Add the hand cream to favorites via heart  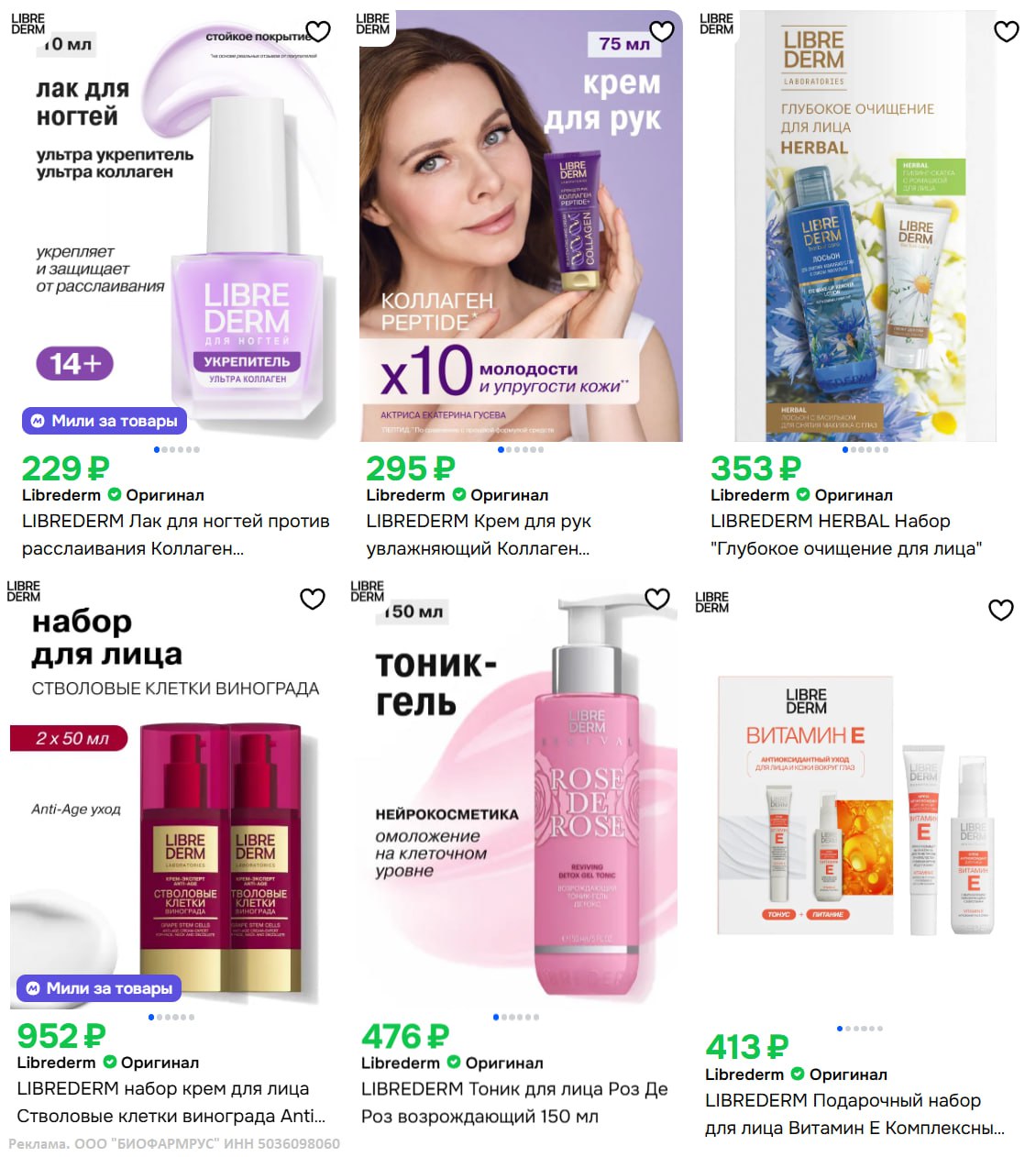662,31
